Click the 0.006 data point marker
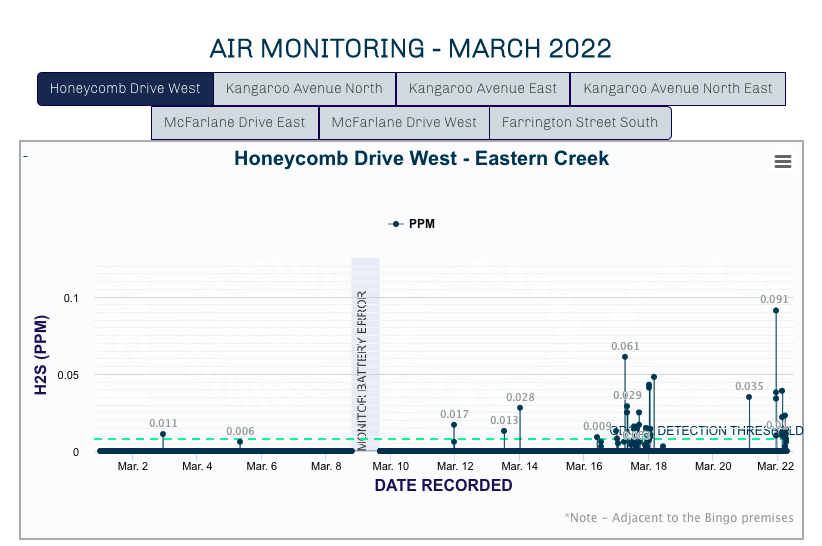The height and width of the screenshot is (546, 822). (240, 442)
